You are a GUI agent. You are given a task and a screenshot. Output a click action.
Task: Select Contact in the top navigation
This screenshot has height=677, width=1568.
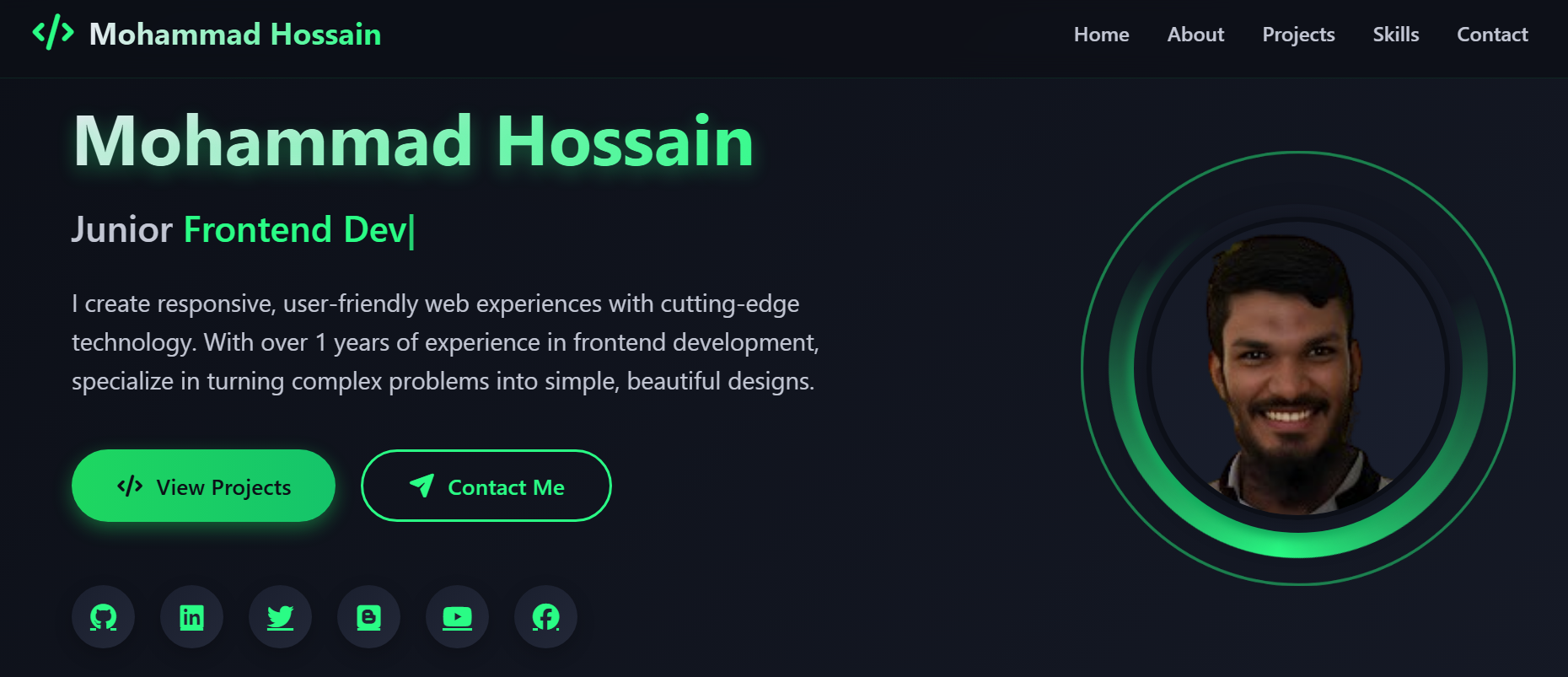coord(1492,35)
